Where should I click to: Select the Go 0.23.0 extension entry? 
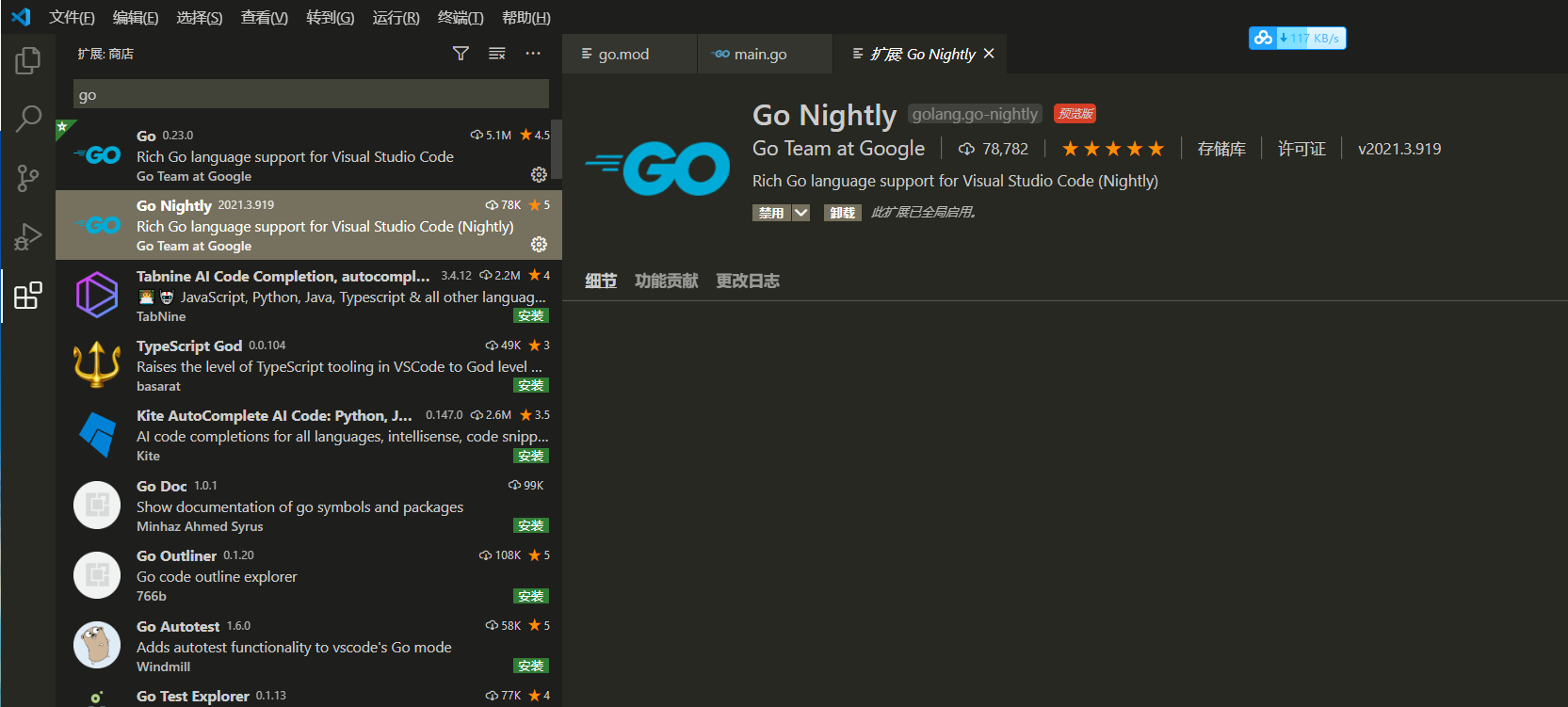[x=309, y=155]
